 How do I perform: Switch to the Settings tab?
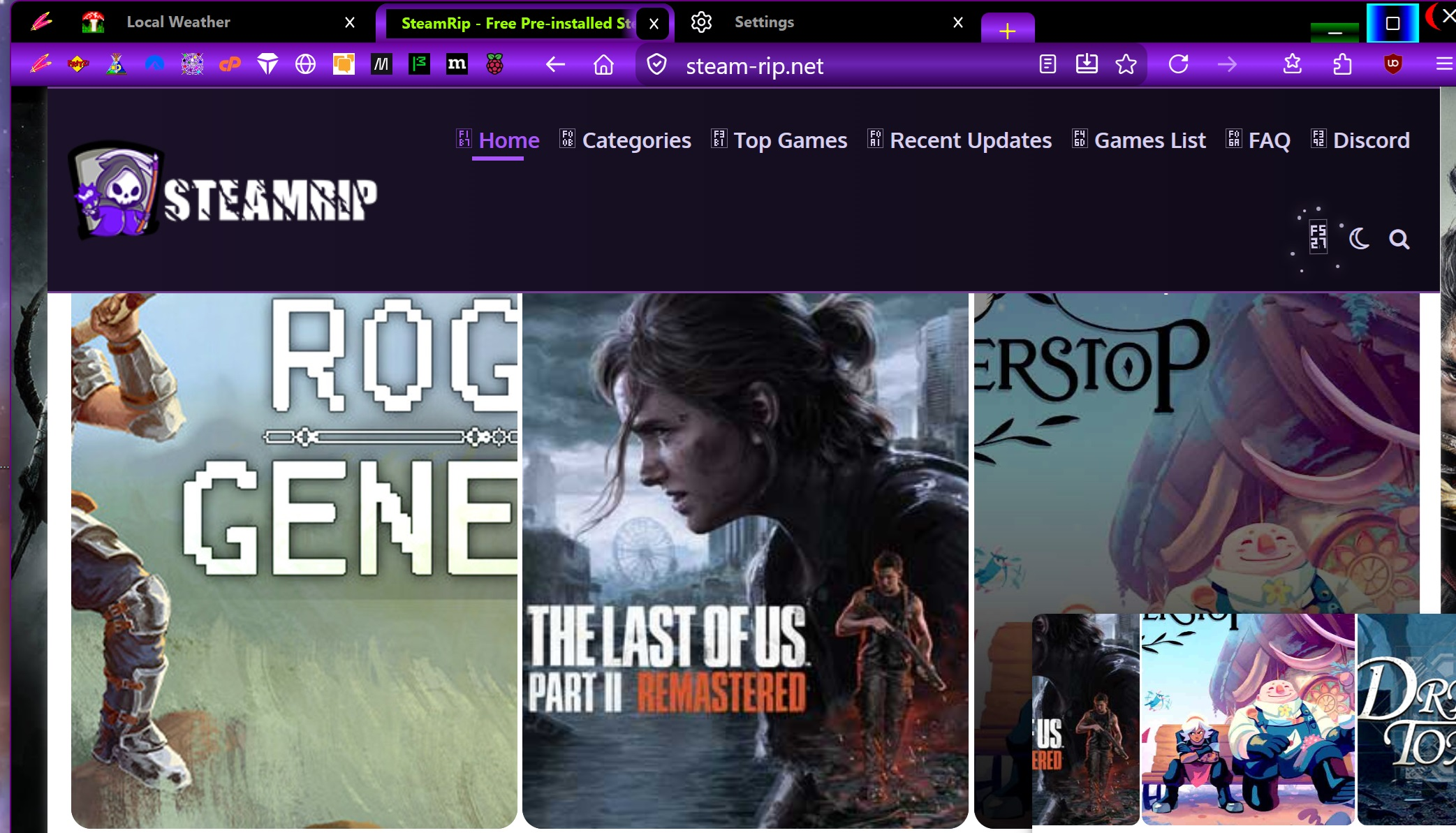point(828,22)
